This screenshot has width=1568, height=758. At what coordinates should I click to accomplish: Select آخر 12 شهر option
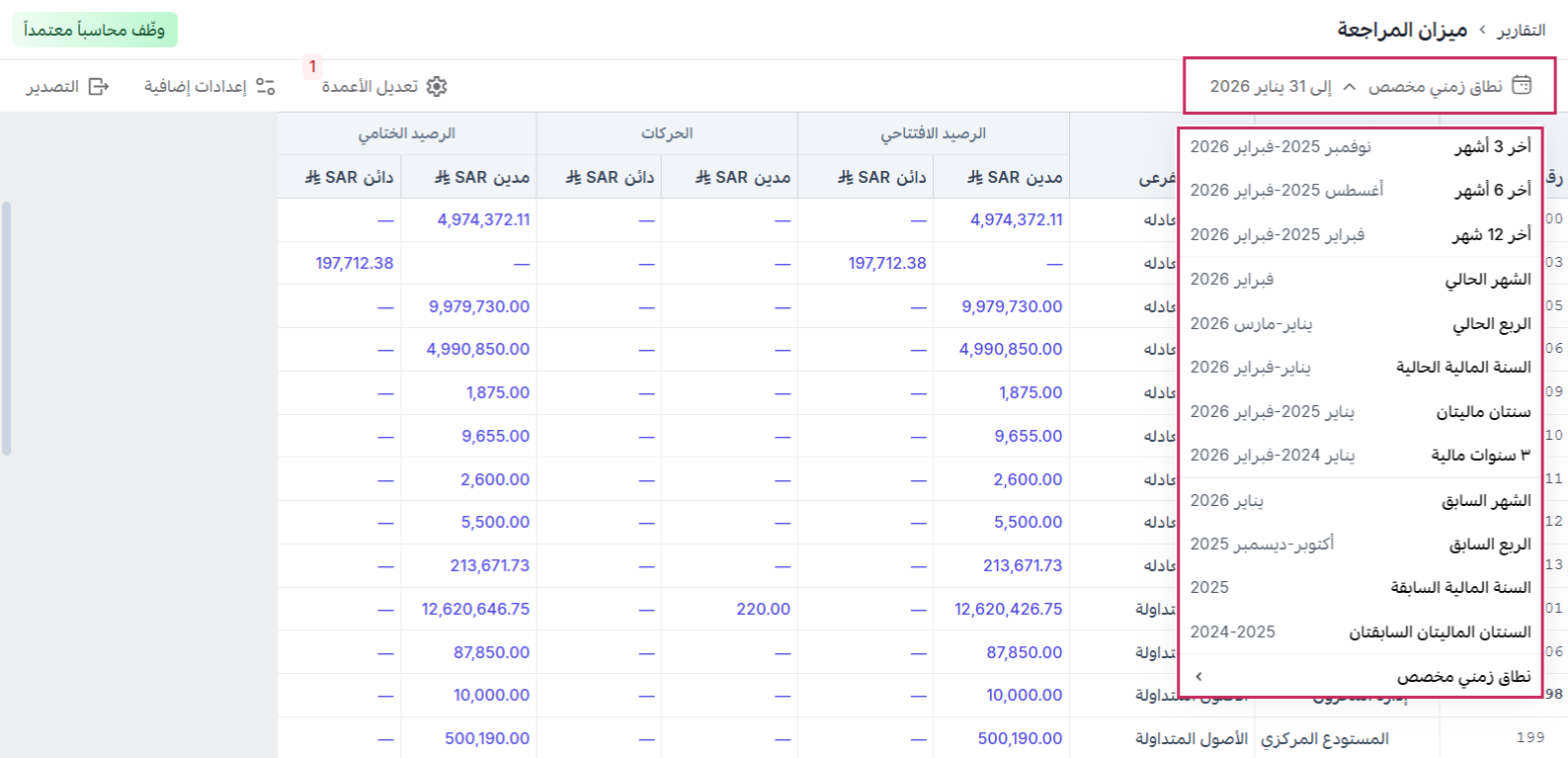(x=1361, y=234)
